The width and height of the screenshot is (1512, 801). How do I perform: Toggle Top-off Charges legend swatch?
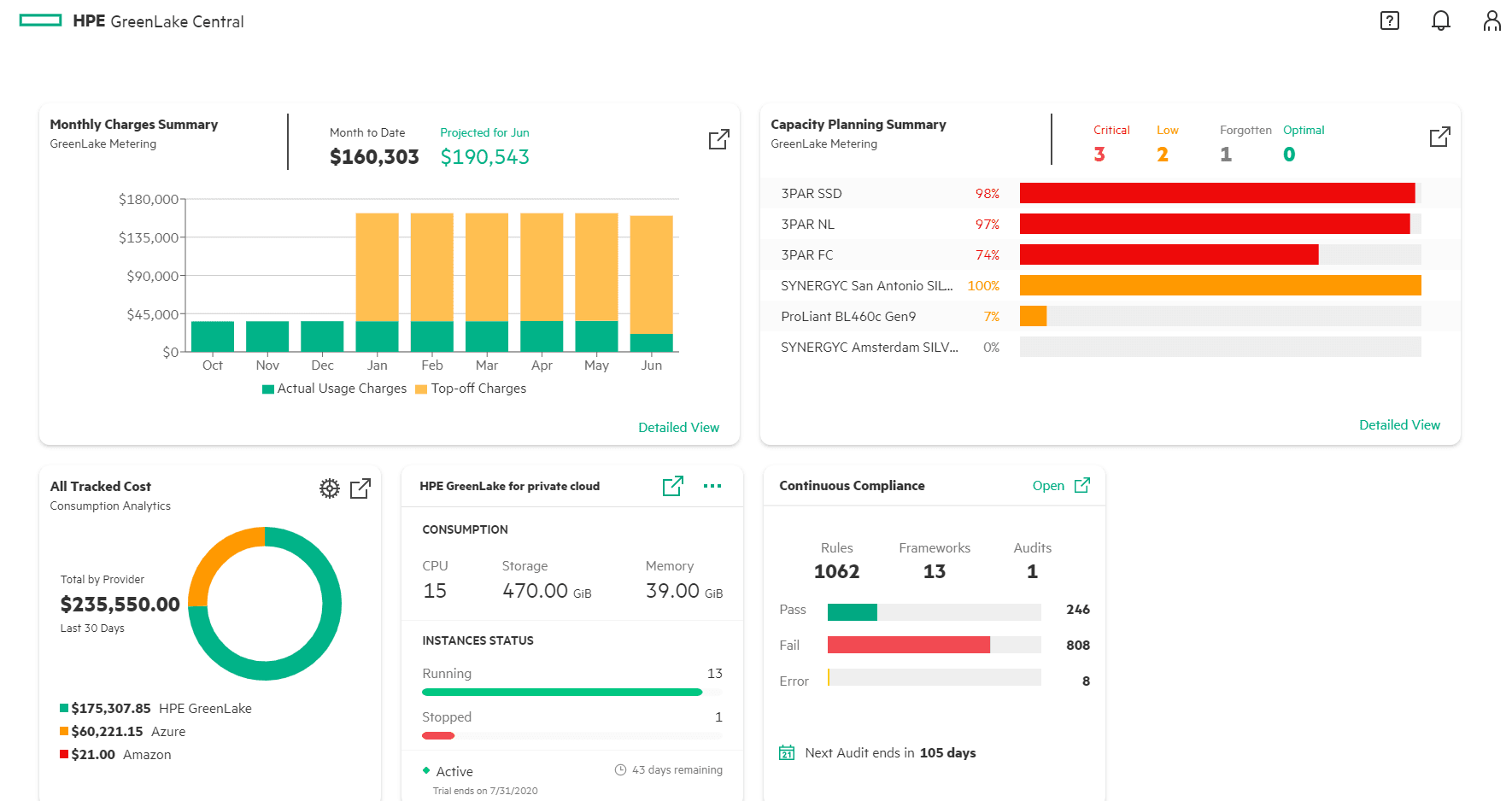(421, 389)
